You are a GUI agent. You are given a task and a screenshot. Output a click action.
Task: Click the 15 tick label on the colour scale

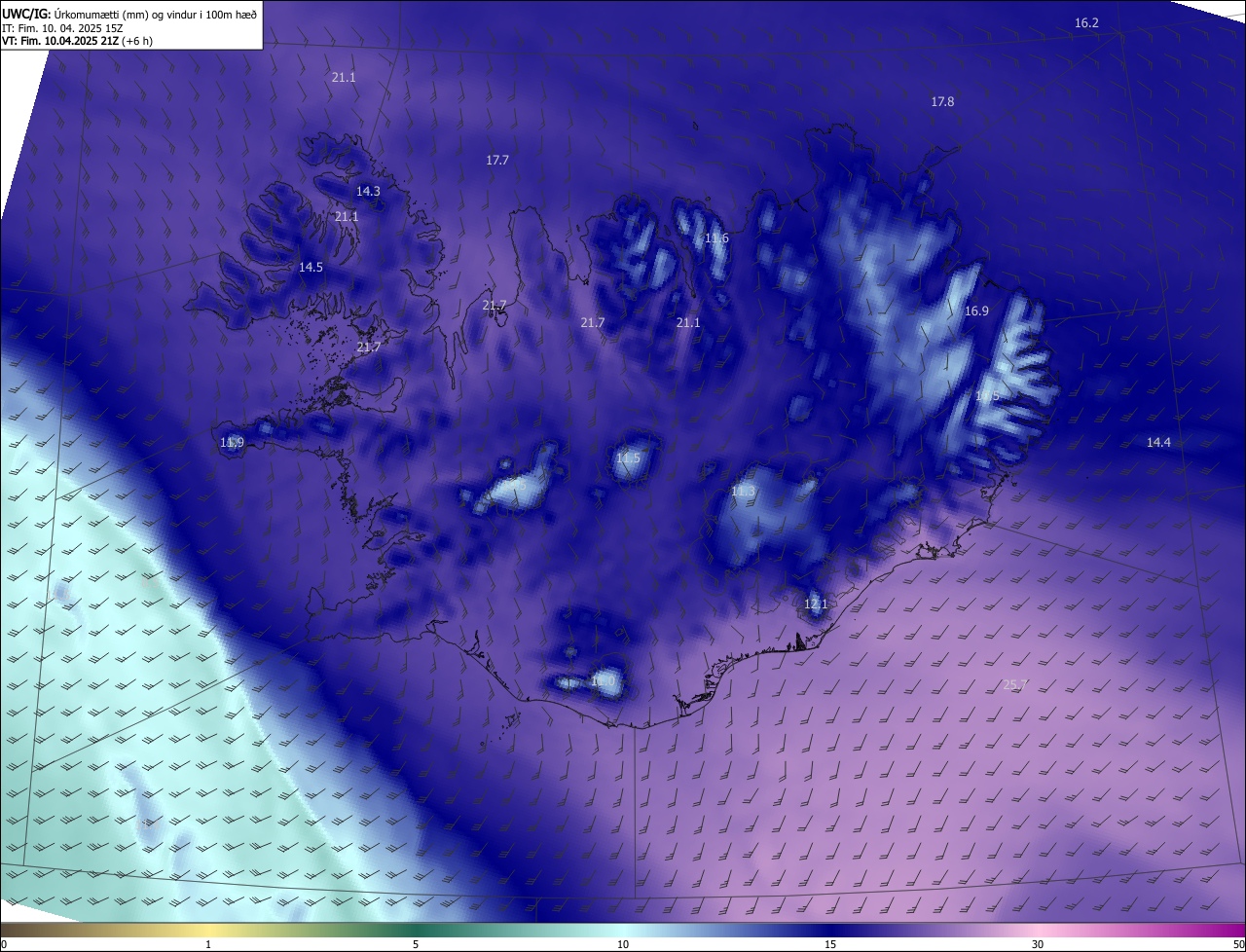tap(830, 944)
